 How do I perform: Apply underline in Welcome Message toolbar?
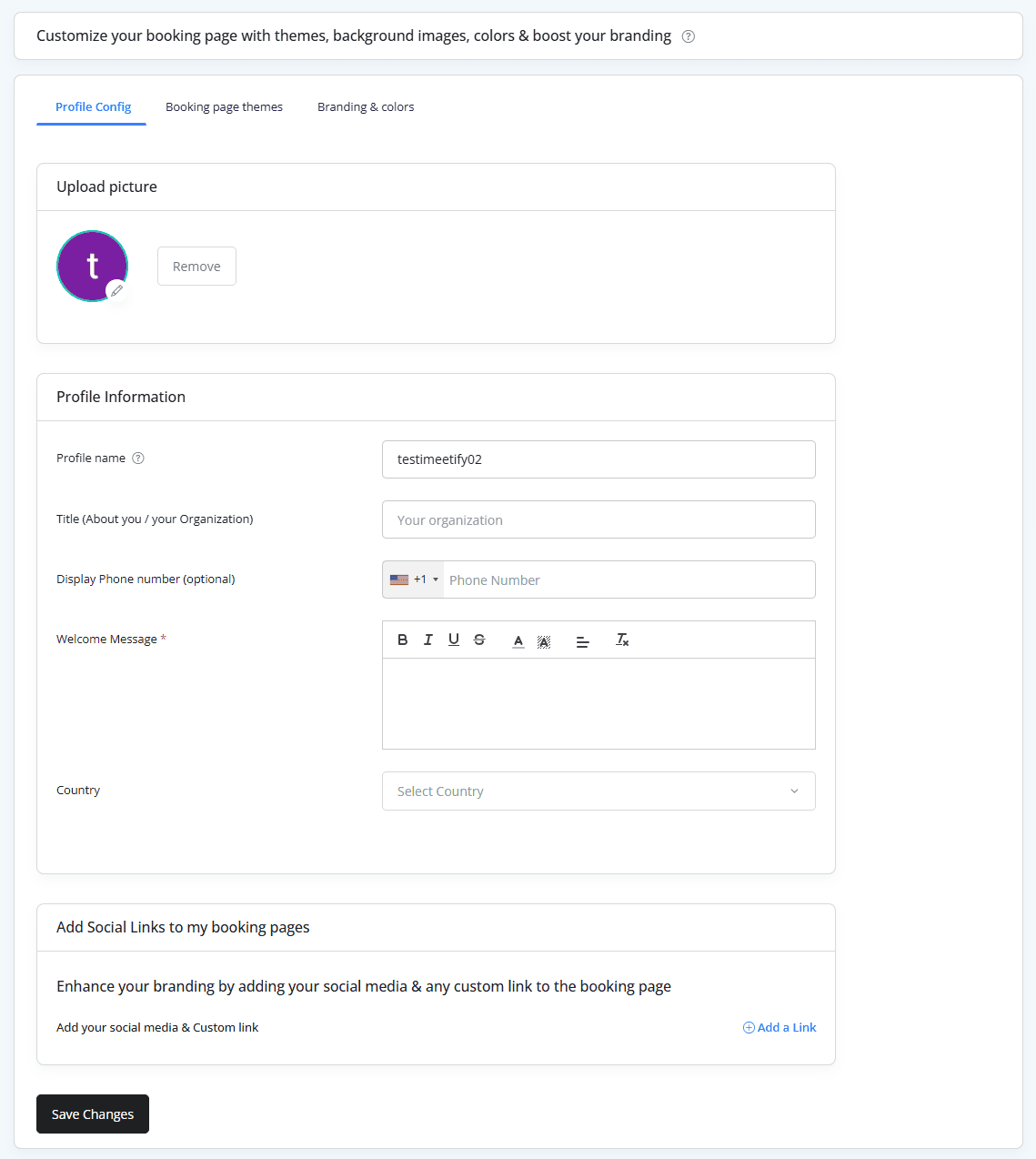point(454,640)
